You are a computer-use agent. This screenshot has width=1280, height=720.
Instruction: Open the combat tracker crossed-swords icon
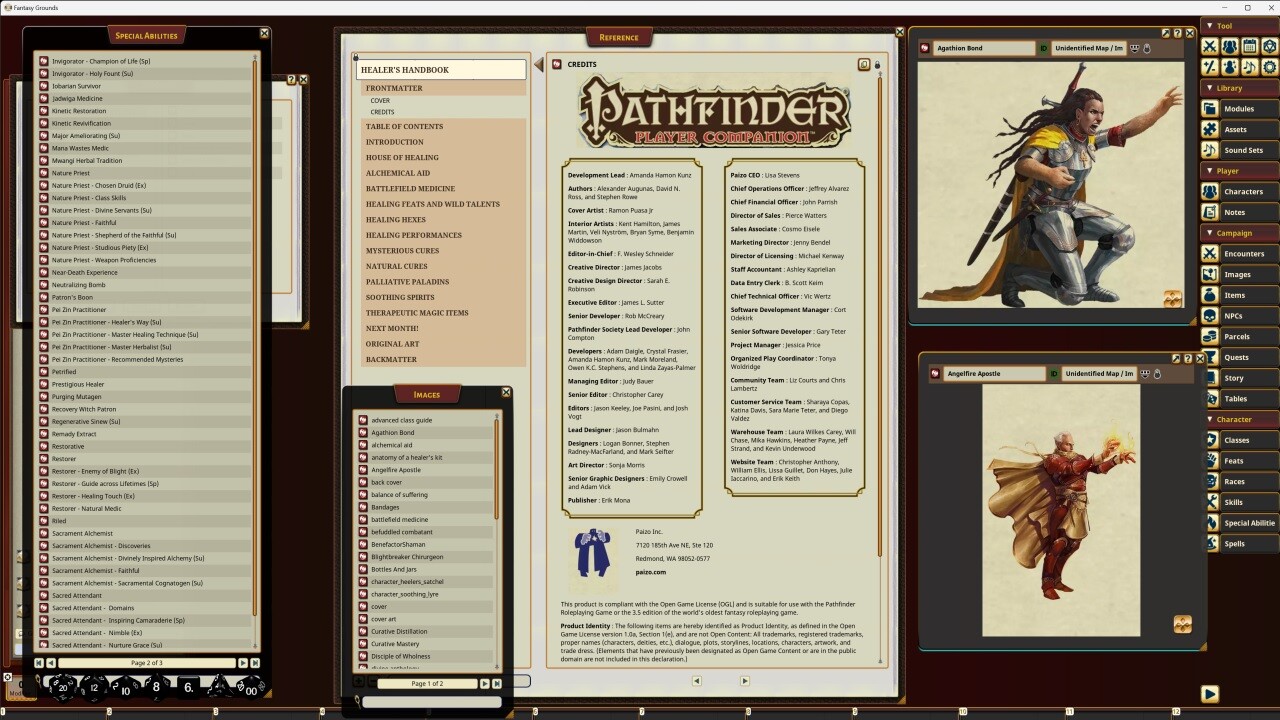pos(1210,46)
